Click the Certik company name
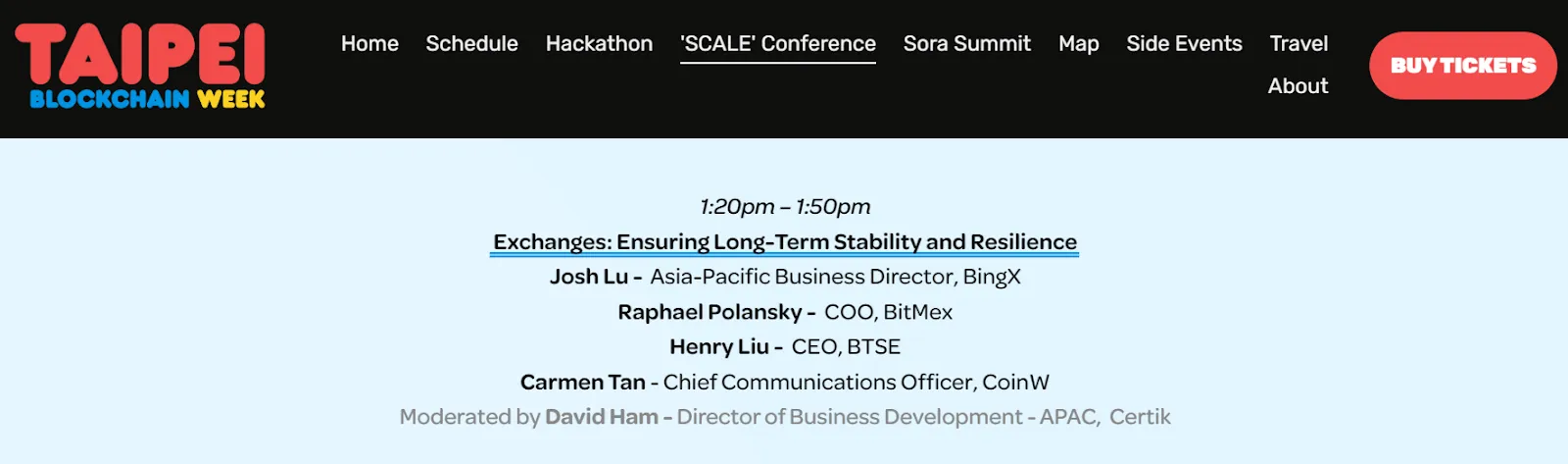Viewport: 1568px width, 464px height. click(x=1140, y=417)
